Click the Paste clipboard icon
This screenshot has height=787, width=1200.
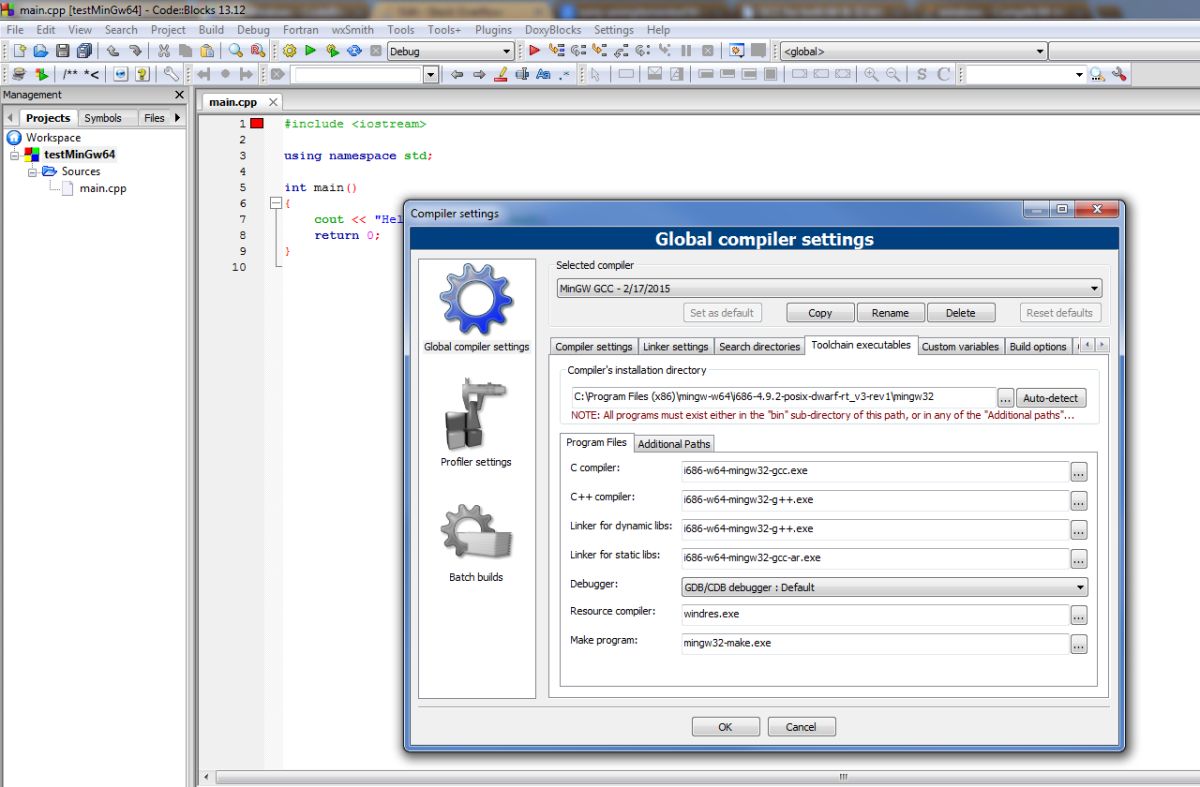pyautogui.click(x=206, y=51)
